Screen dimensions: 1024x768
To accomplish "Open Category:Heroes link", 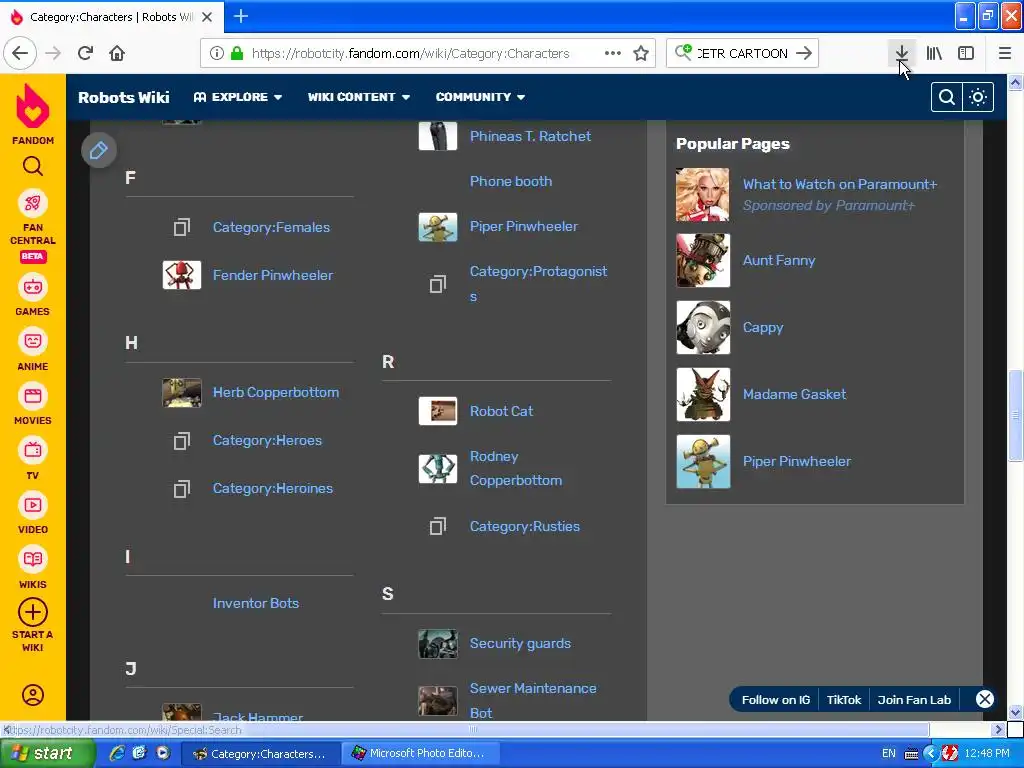I will pyautogui.click(x=267, y=440).
